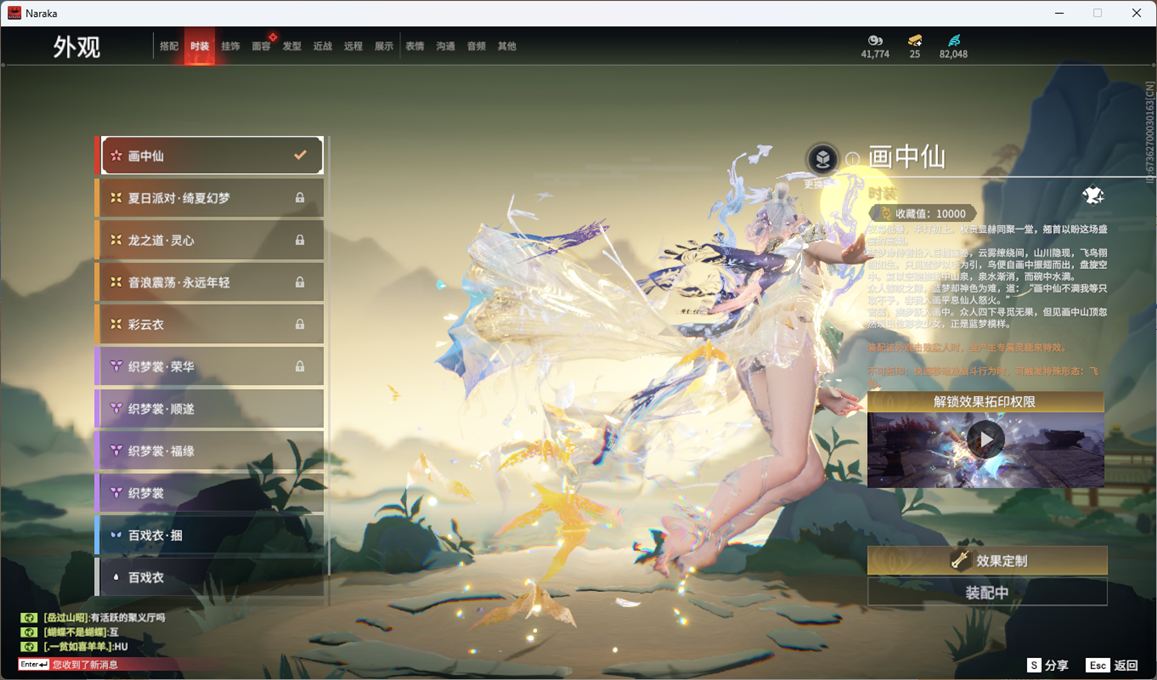The width and height of the screenshot is (1157, 680).
Task: Click the chat input Enter prompt
Action: 34,665
